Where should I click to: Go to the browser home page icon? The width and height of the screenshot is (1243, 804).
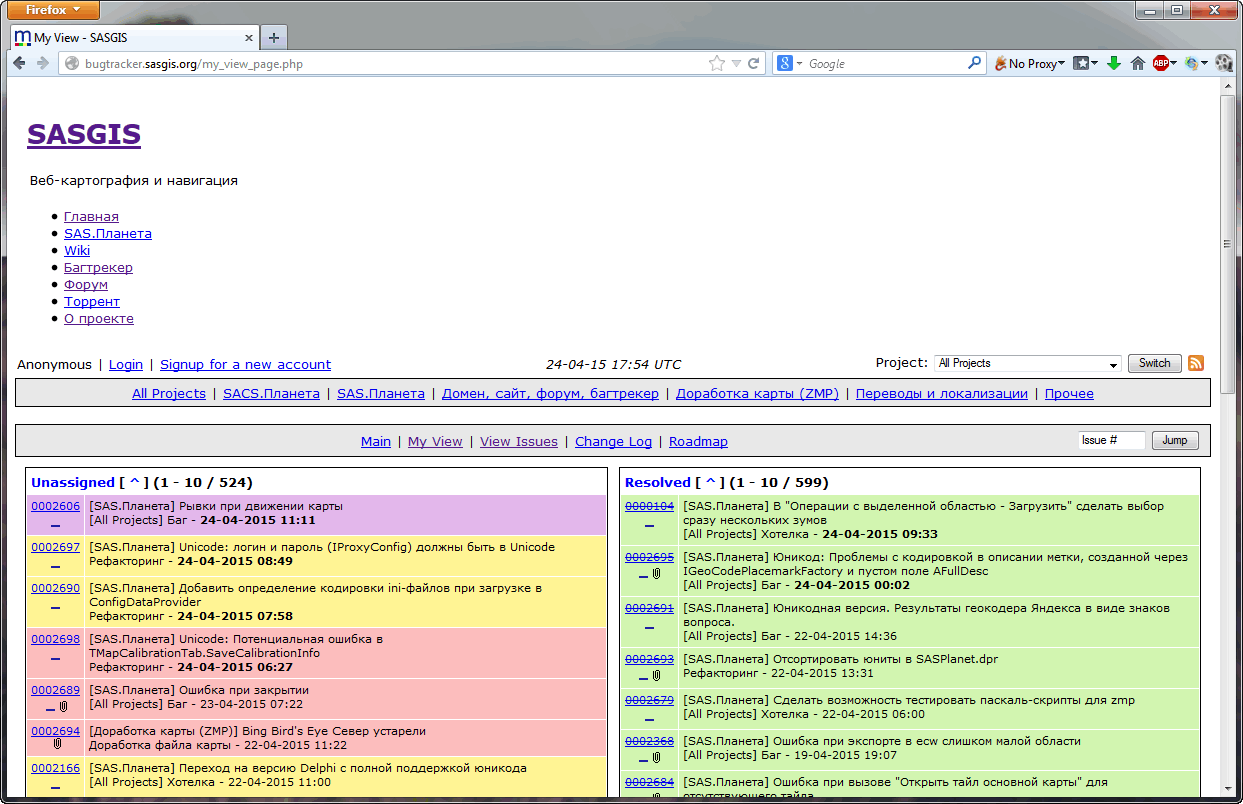coord(1137,63)
